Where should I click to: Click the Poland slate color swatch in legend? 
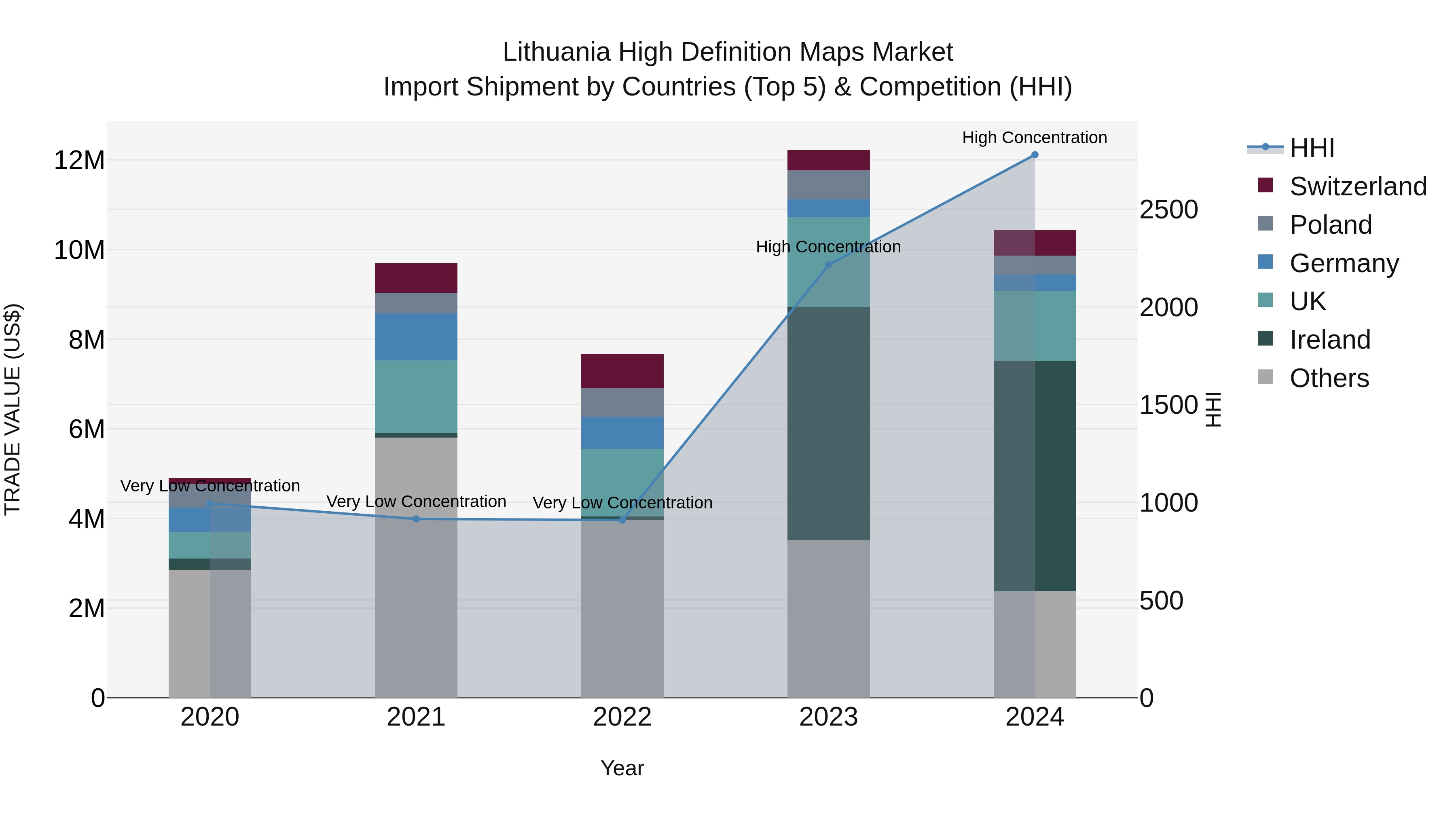(1266, 223)
